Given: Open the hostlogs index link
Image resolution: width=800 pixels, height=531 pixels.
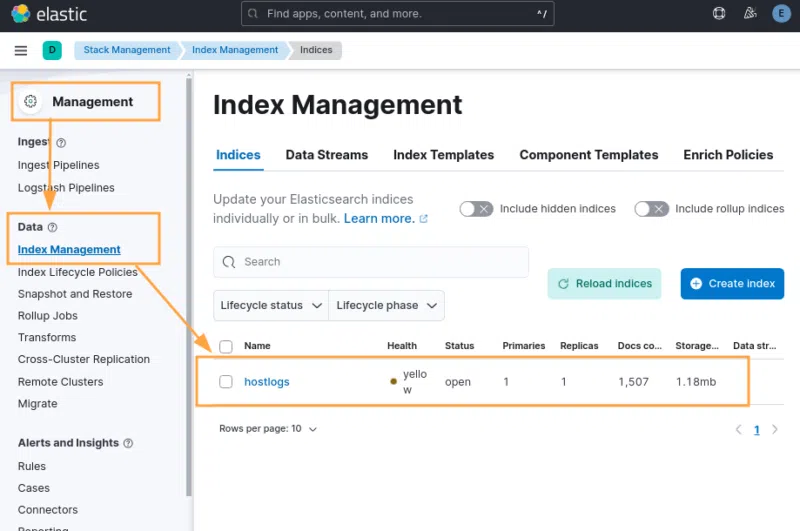Looking at the screenshot, I should 266,382.
